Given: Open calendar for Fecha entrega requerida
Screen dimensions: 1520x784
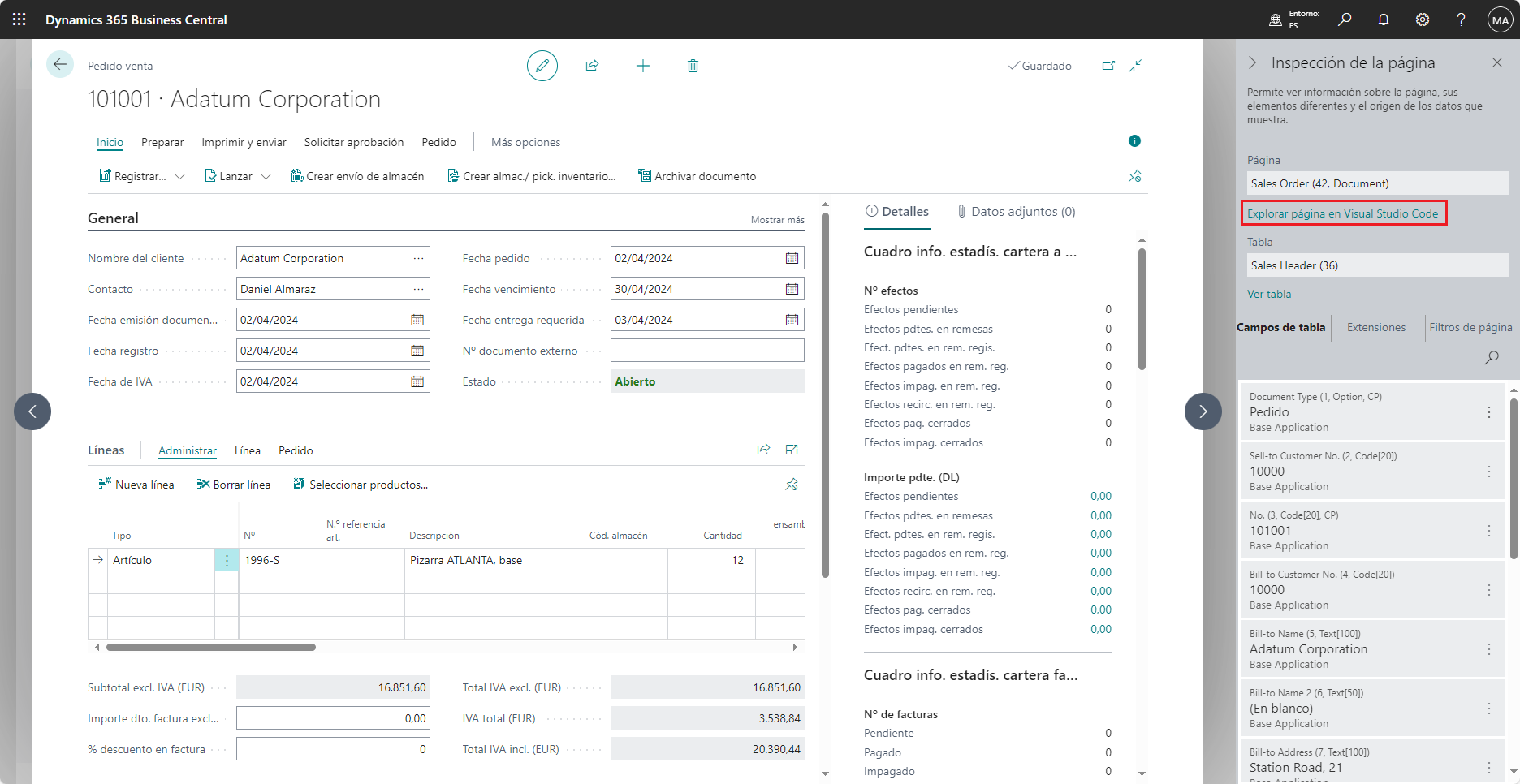Looking at the screenshot, I should click(x=792, y=320).
